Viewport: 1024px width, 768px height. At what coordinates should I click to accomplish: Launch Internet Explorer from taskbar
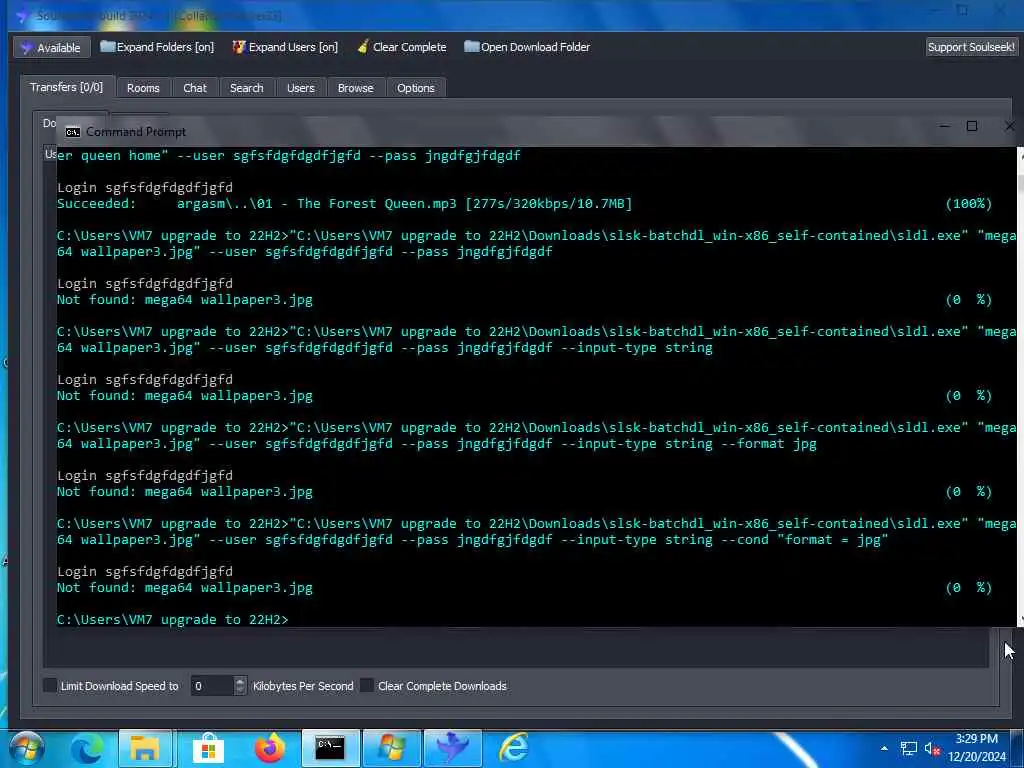point(515,748)
